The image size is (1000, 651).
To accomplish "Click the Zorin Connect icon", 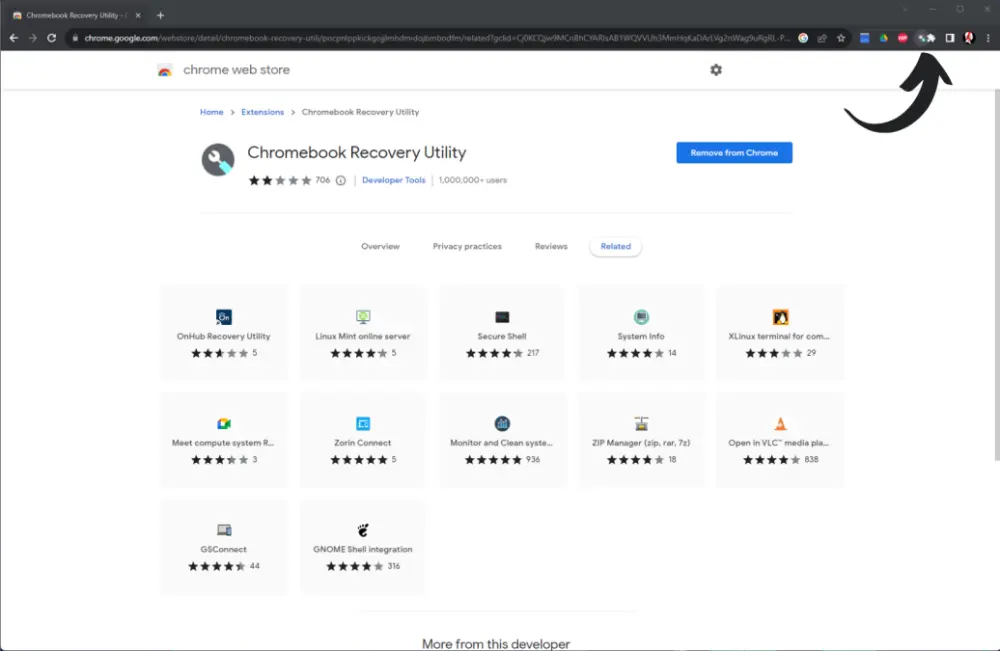I will (363, 423).
